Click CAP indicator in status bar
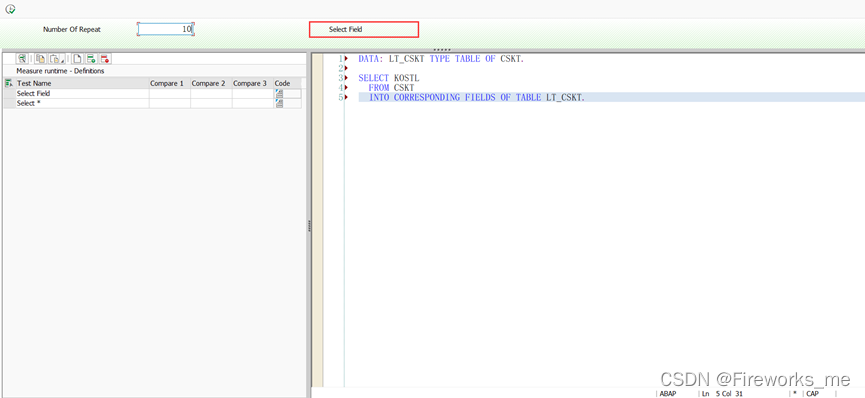The image size is (865, 398). (x=812, y=394)
